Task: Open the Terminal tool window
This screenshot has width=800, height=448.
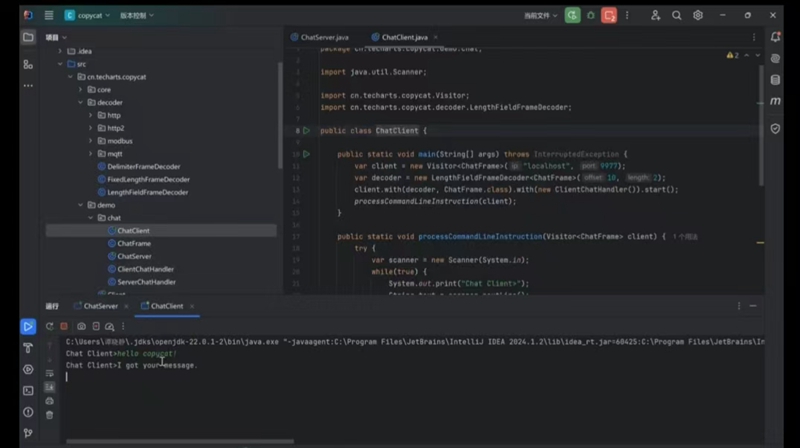Action: [28, 391]
